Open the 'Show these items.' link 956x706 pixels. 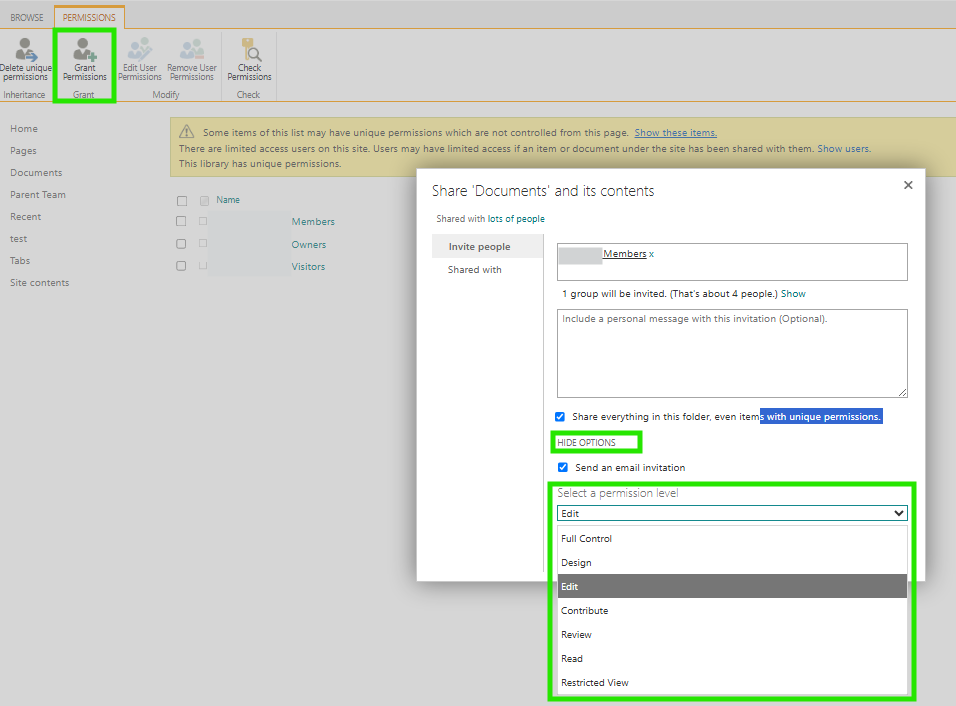(676, 133)
